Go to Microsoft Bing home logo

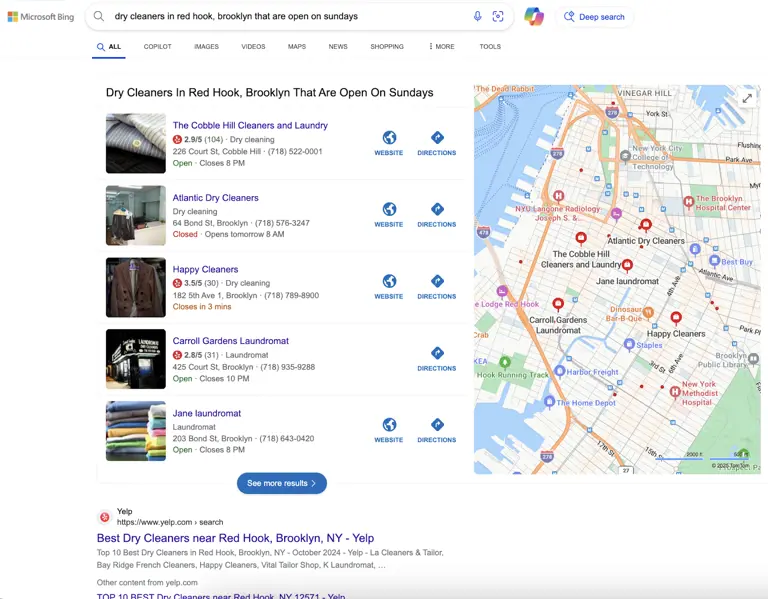click(41, 17)
